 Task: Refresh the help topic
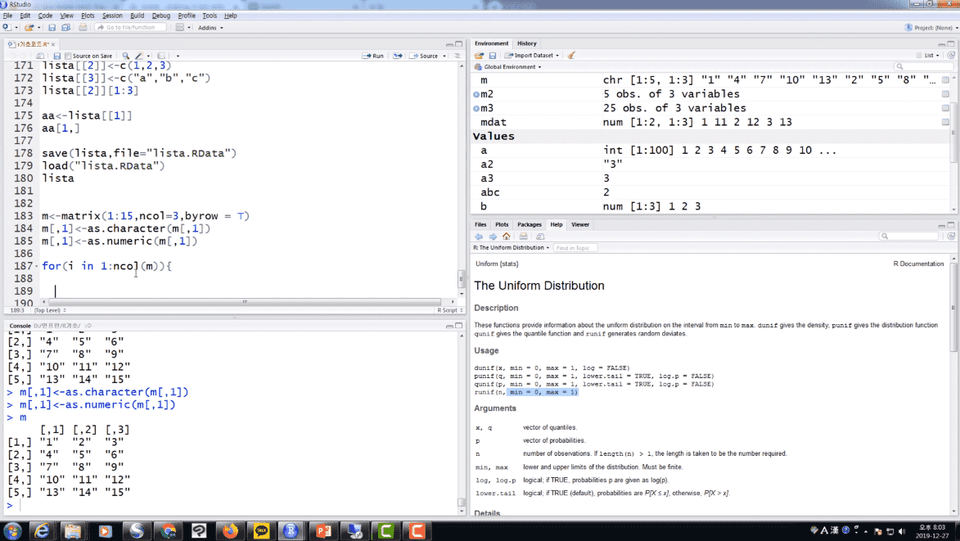point(951,236)
